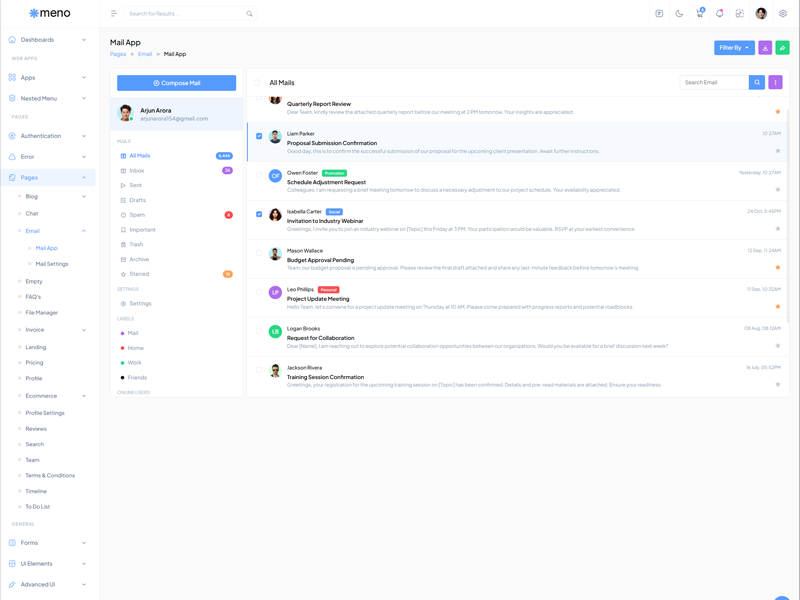The width and height of the screenshot is (800, 600).
Task: Click the Search Email input field
Action: (713, 83)
